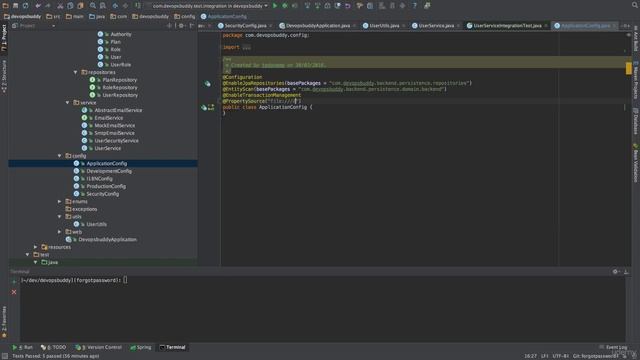This screenshot has height=360, width=640.
Task: Expand the resources folder
Action: 36,247
